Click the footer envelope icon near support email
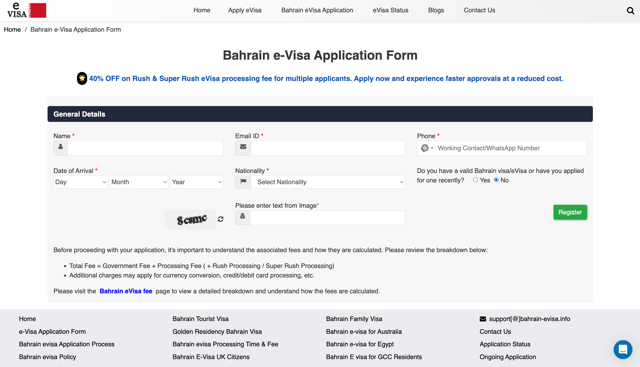640x367 pixels. [482, 319]
